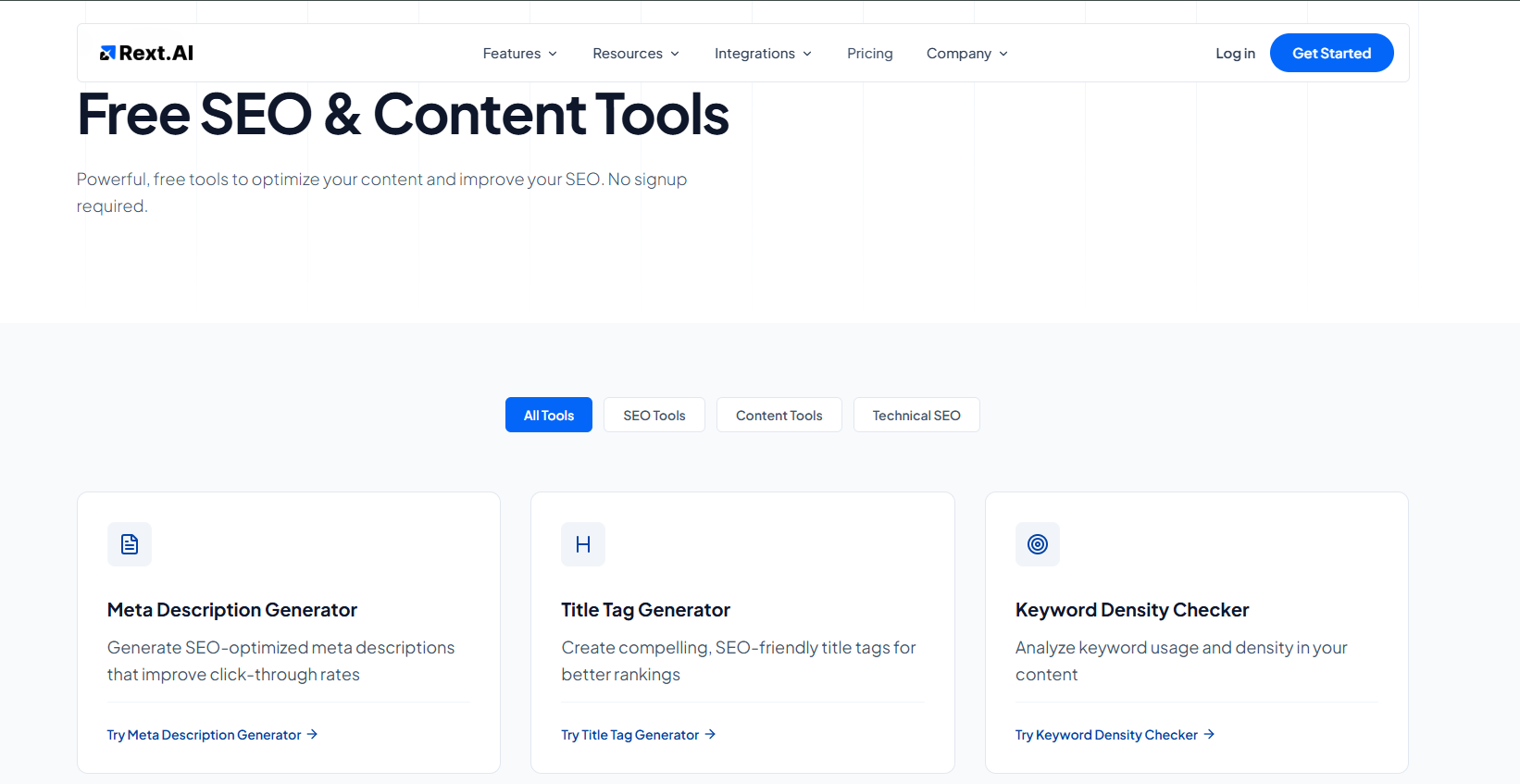Open the Integrations dropdown
The height and width of the screenshot is (784, 1520).
coord(763,54)
